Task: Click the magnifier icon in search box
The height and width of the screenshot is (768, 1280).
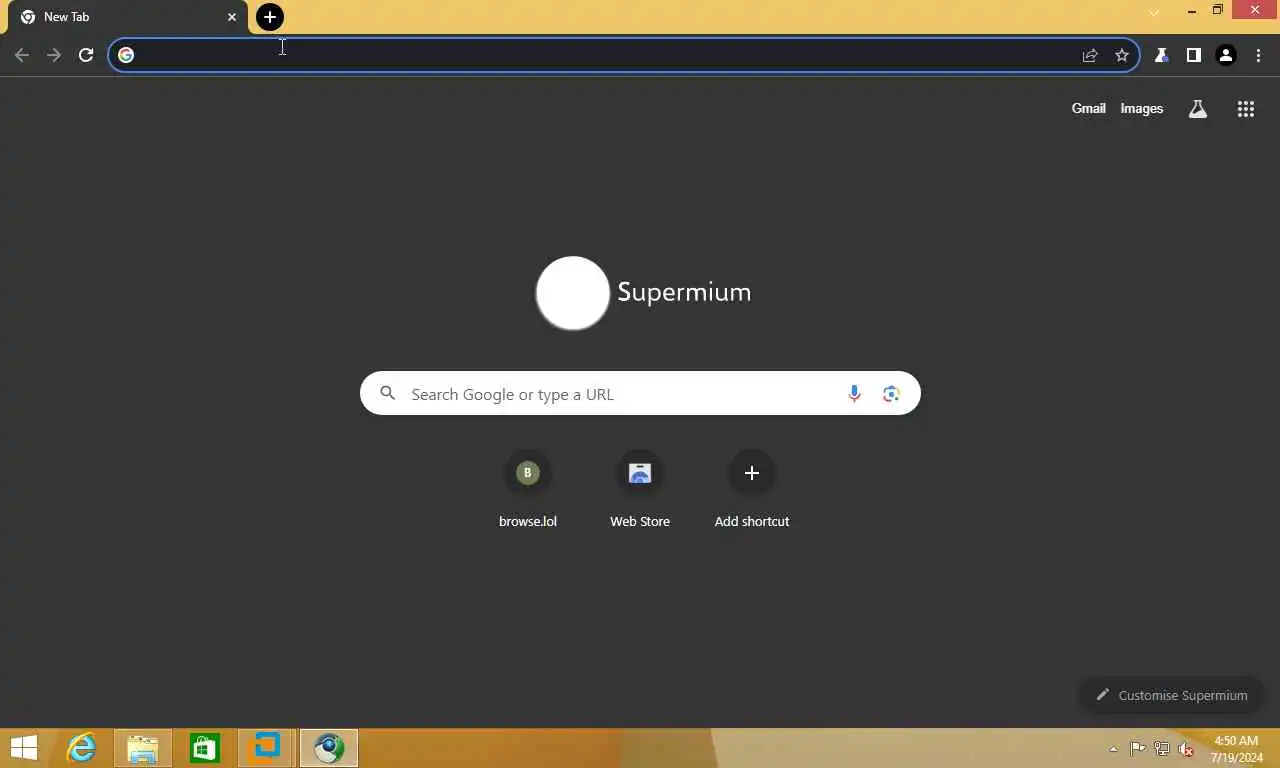Action: click(388, 394)
